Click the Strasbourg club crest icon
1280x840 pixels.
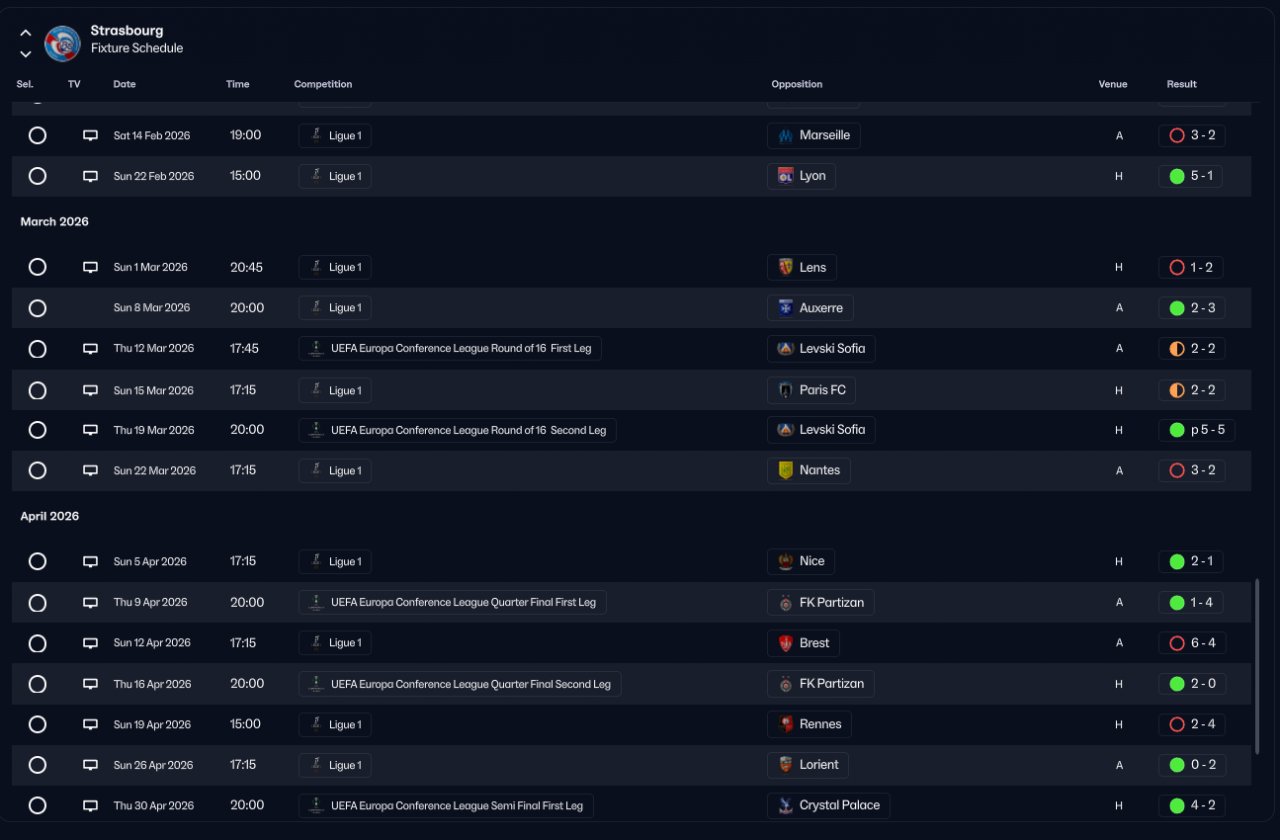(63, 43)
